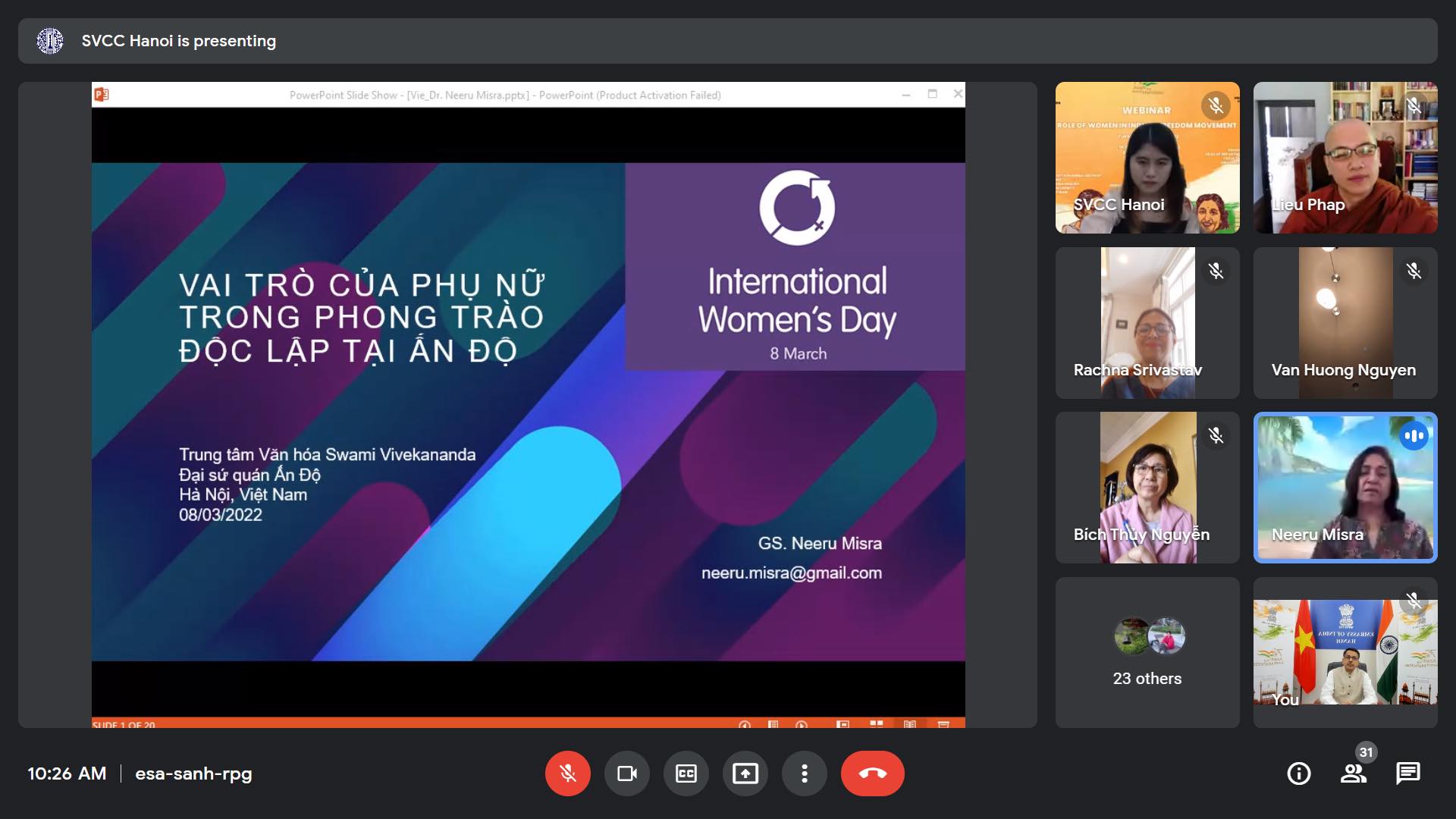Image resolution: width=1456 pixels, height=819 pixels.
Task: Toggle the camera off
Action: click(x=626, y=773)
